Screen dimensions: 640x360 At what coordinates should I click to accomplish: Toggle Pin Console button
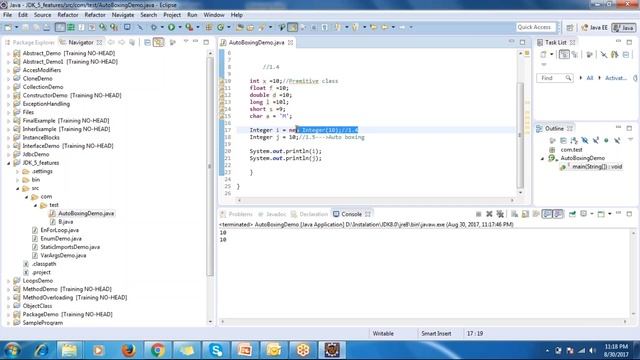pos(572,214)
